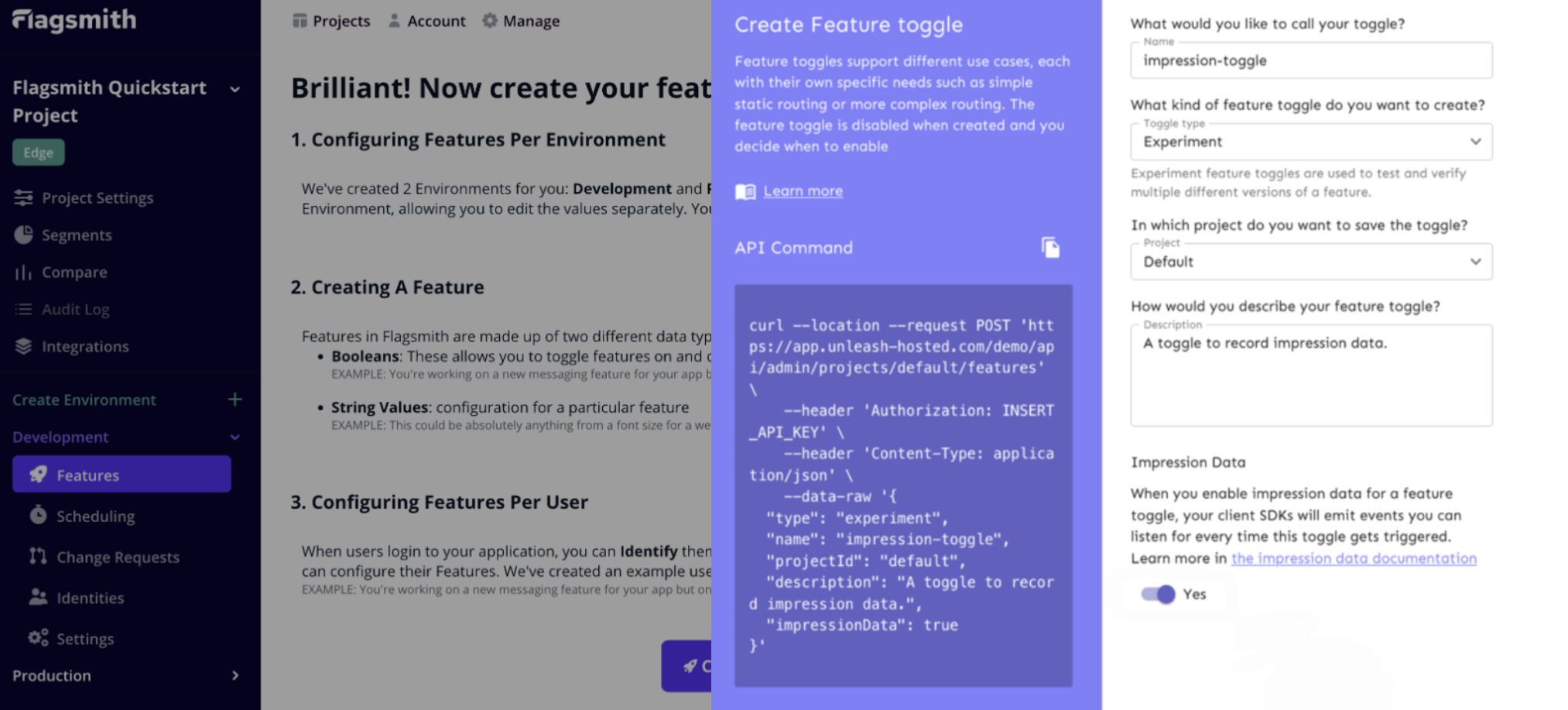Open the Toggle type Experiment dropdown

point(1311,142)
